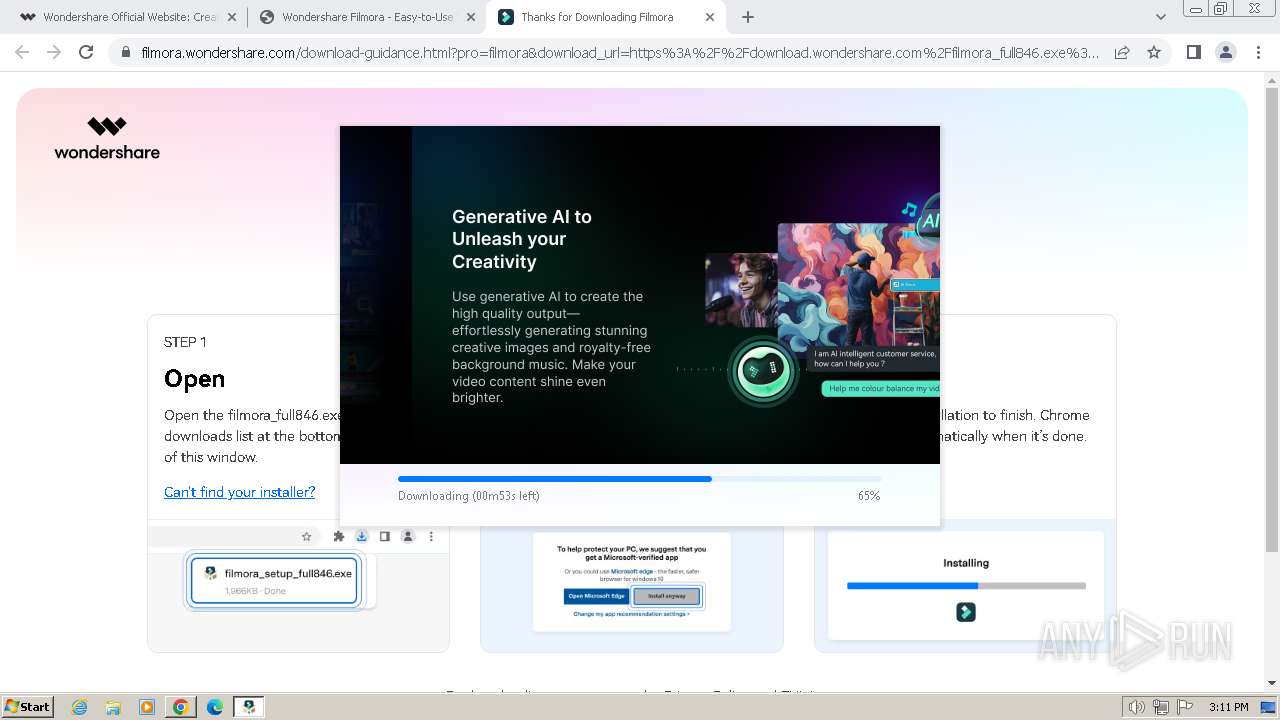This screenshot has width=1280, height=720.
Task: Click the Generative AI promo heading
Action: pyautogui.click(x=522, y=239)
